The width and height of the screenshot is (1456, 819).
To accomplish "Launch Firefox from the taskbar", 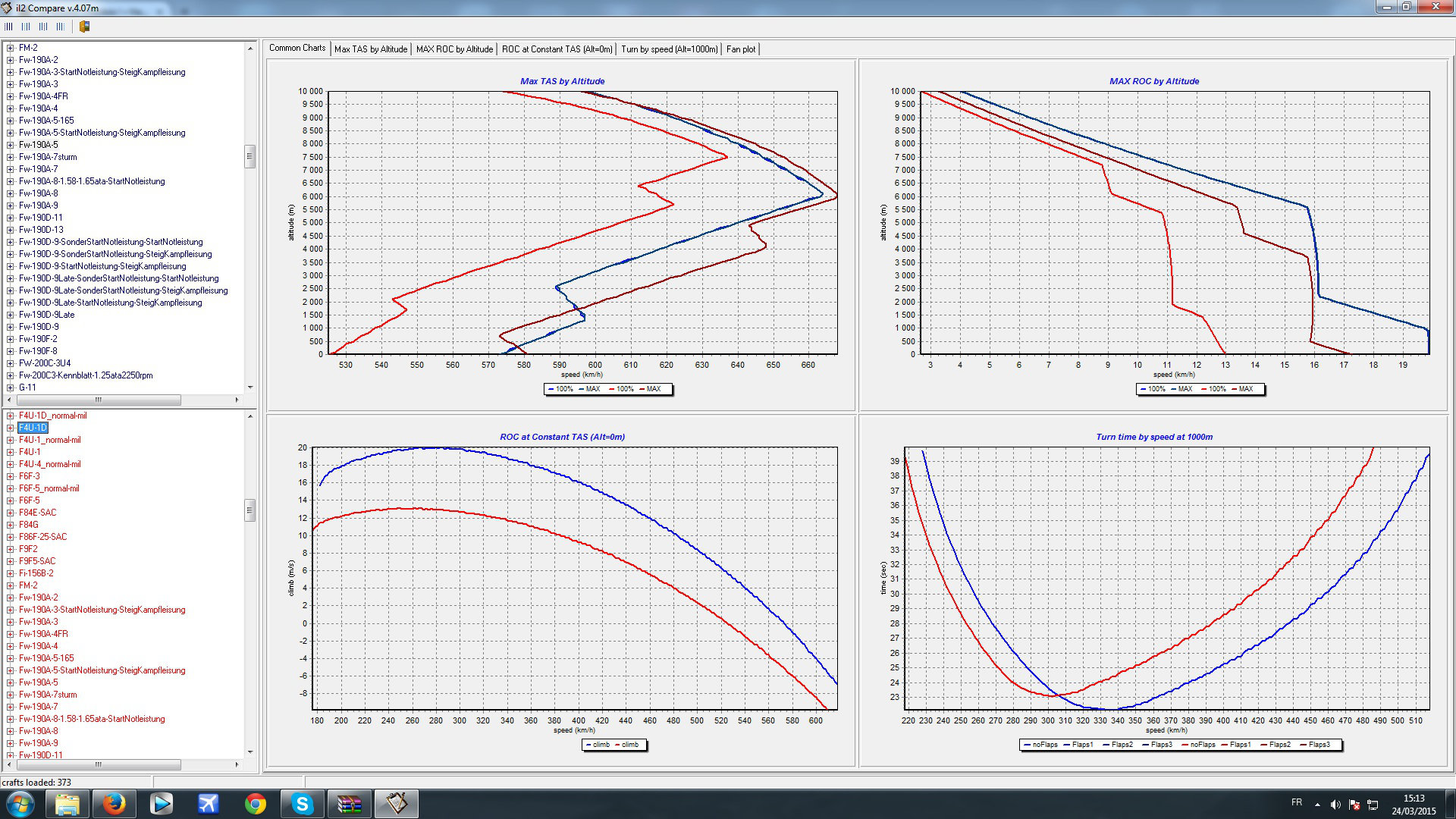I will click(114, 804).
